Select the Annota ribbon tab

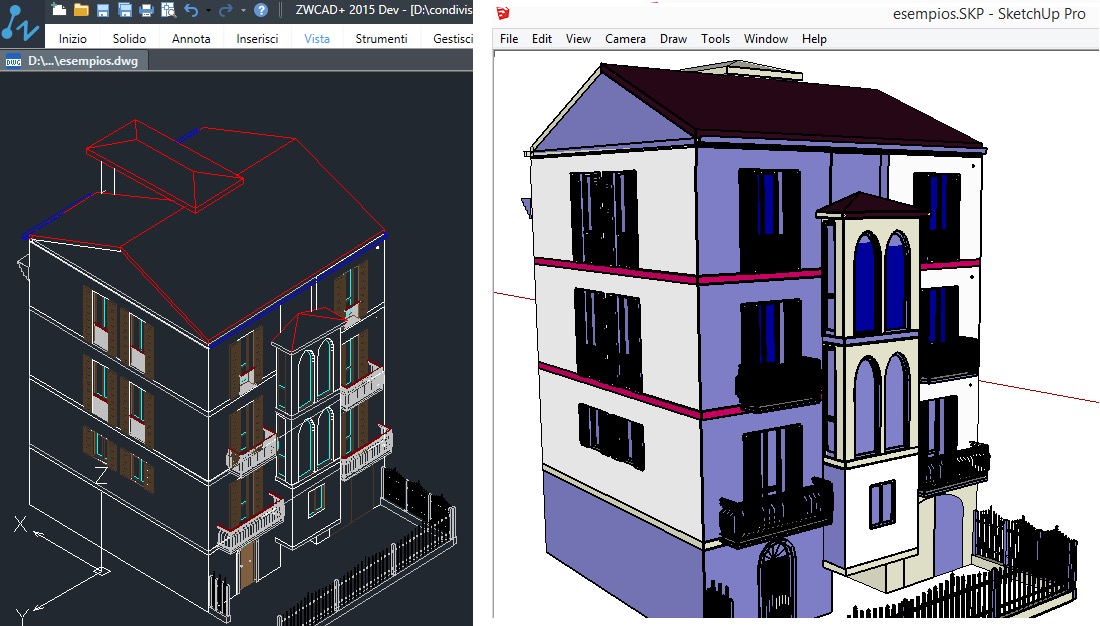point(191,39)
